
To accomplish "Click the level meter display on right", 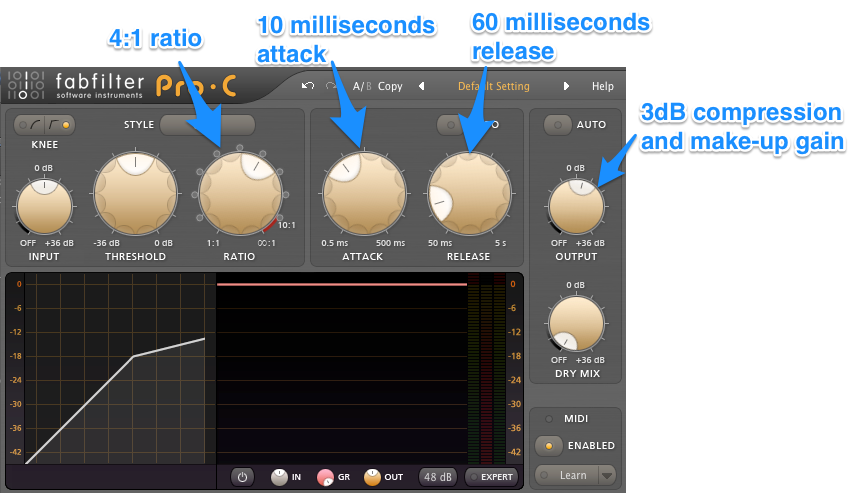I will 486,368.
